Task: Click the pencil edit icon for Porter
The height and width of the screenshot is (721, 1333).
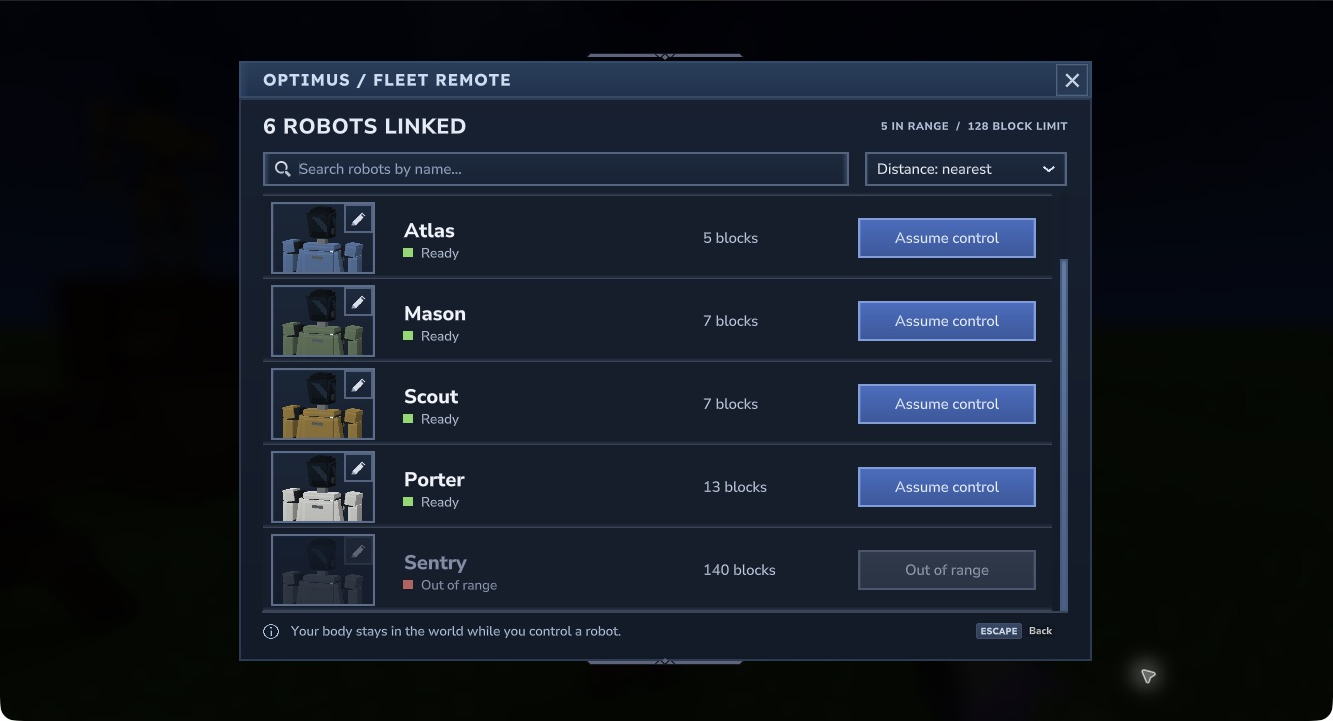Action: [x=358, y=468]
